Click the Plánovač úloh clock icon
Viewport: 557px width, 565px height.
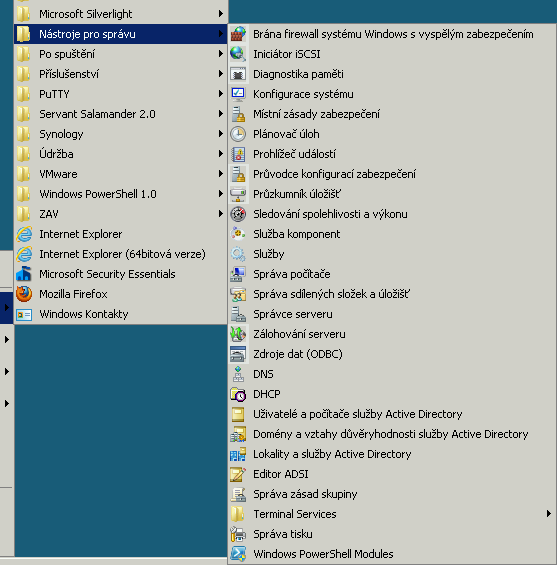[x=238, y=134]
